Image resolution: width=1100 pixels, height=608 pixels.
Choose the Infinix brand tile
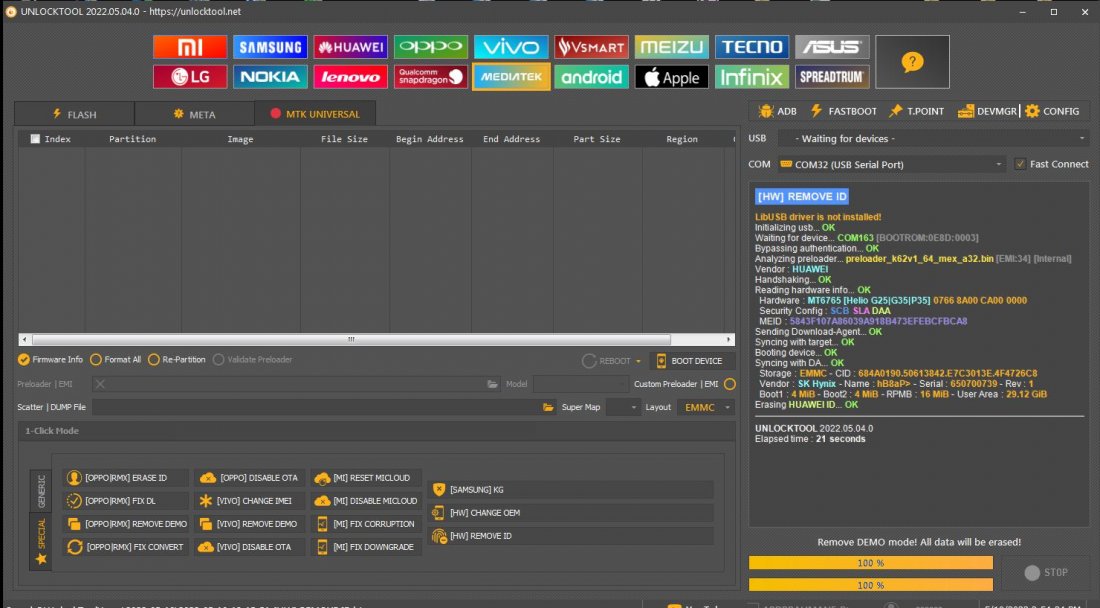point(752,76)
